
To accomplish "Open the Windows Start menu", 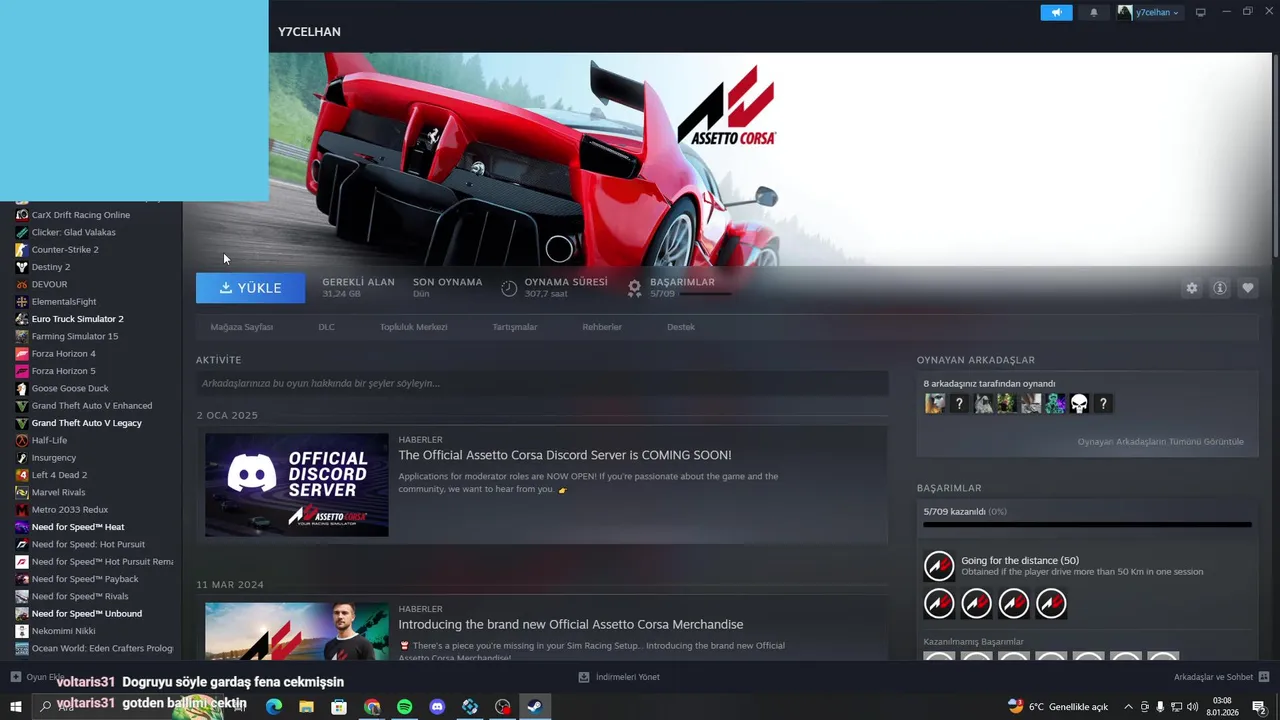I will (x=15, y=707).
